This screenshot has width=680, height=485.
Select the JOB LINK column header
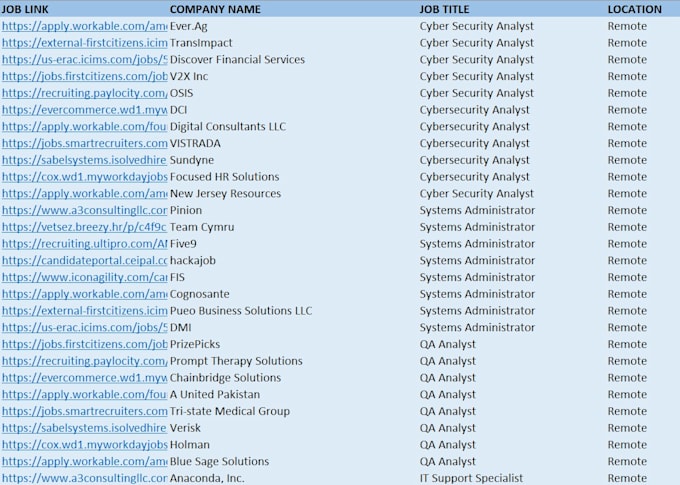(x=25, y=9)
